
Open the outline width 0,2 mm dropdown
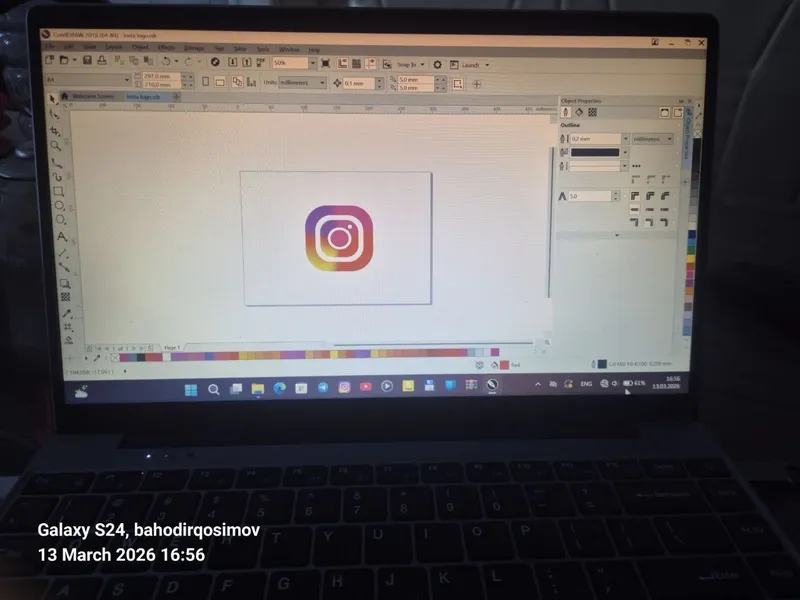626,139
